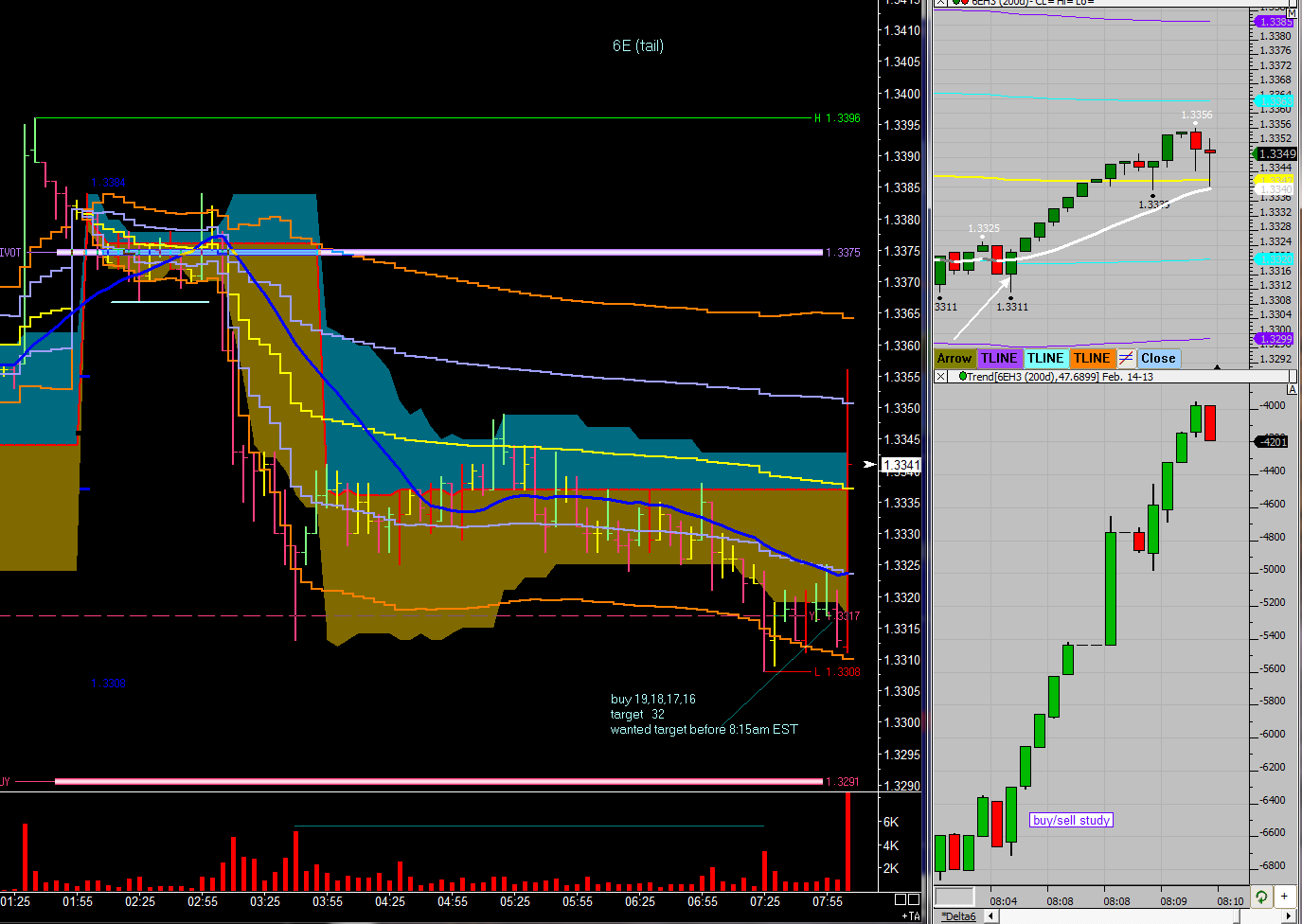Choose the orange TLINE trendline button
Viewport: 1302px width, 924px height.
(x=1092, y=359)
